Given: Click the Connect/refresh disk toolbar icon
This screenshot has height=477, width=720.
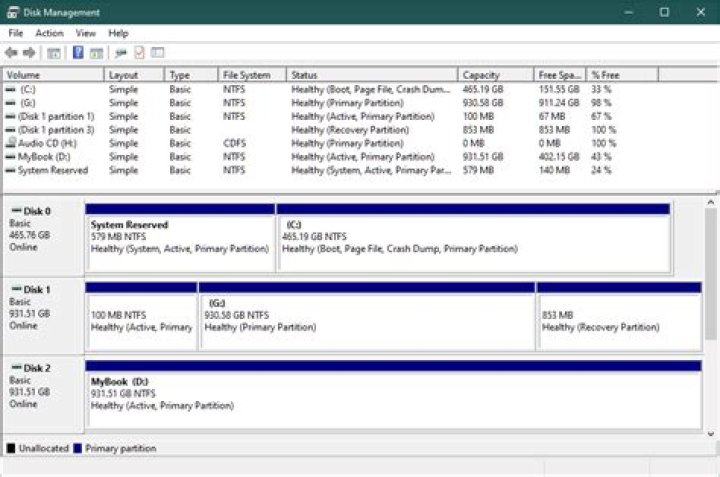Looking at the screenshot, I should [121, 53].
